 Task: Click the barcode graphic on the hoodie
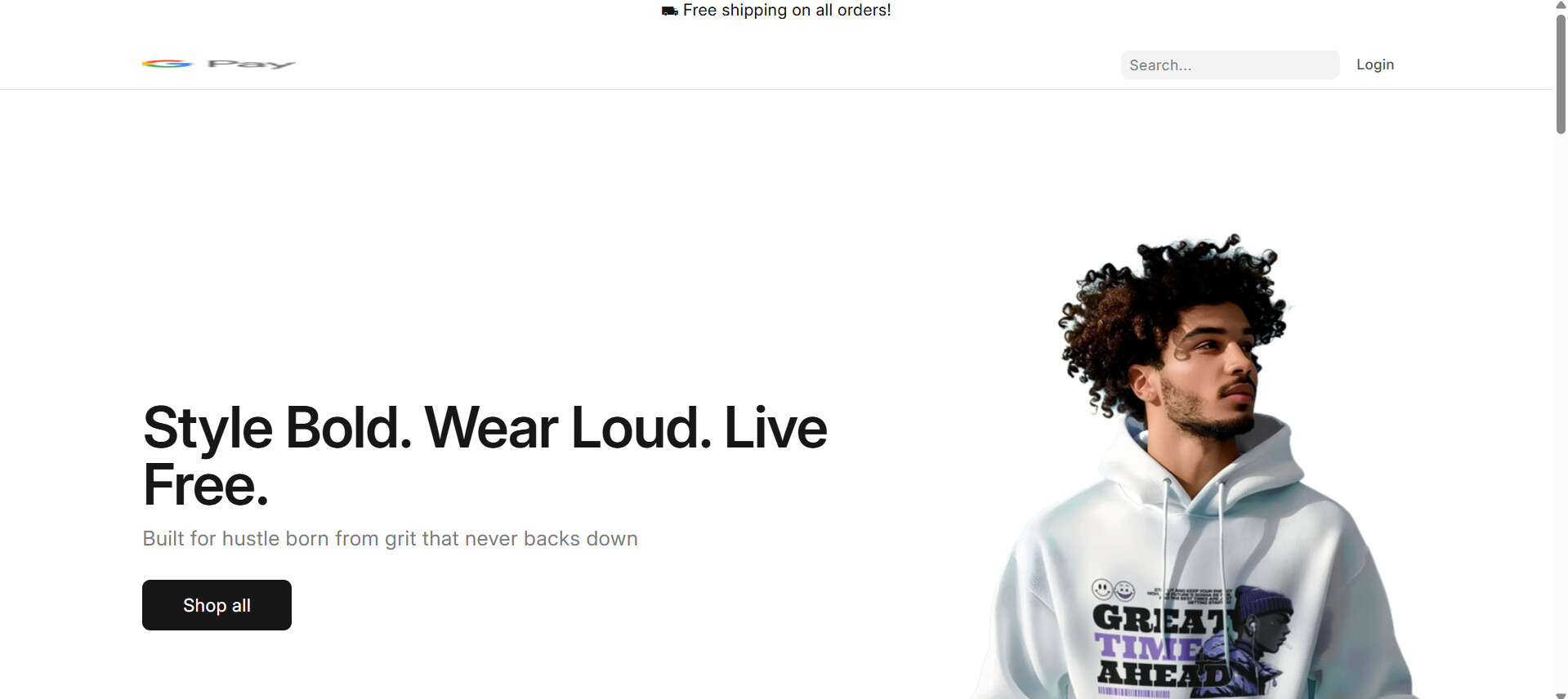coord(1133,692)
